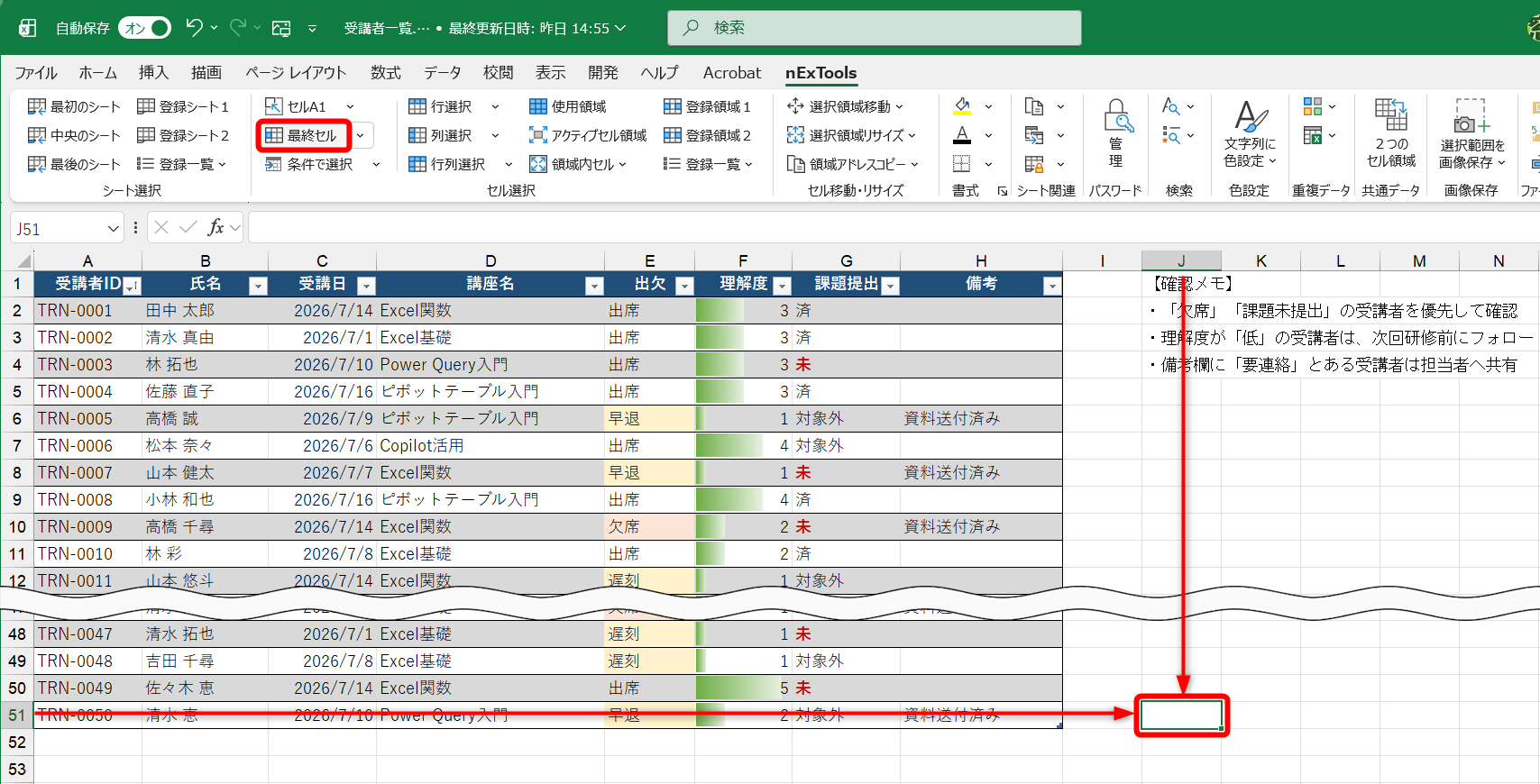Jump to 中央のシート

pyautogui.click(x=74, y=135)
